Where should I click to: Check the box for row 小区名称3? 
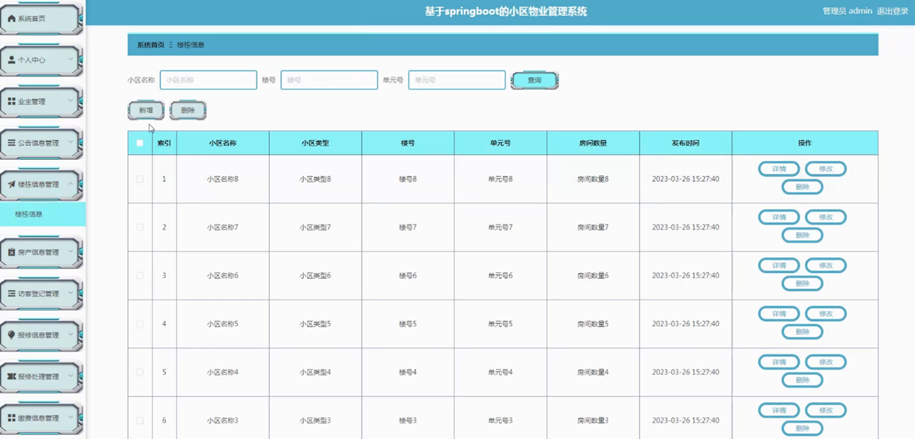coord(139,420)
